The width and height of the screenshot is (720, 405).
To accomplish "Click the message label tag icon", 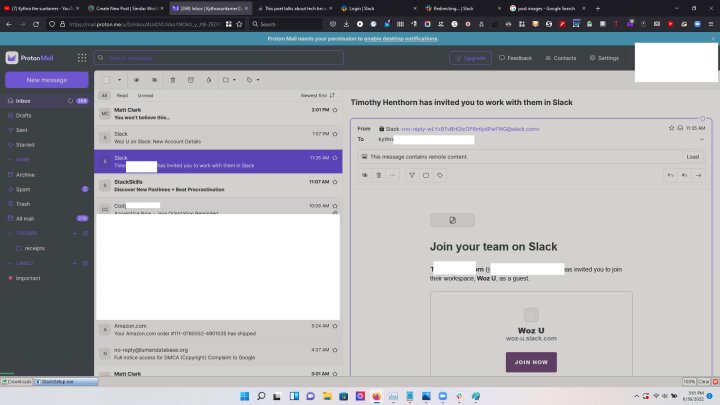I will tap(440, 175).
